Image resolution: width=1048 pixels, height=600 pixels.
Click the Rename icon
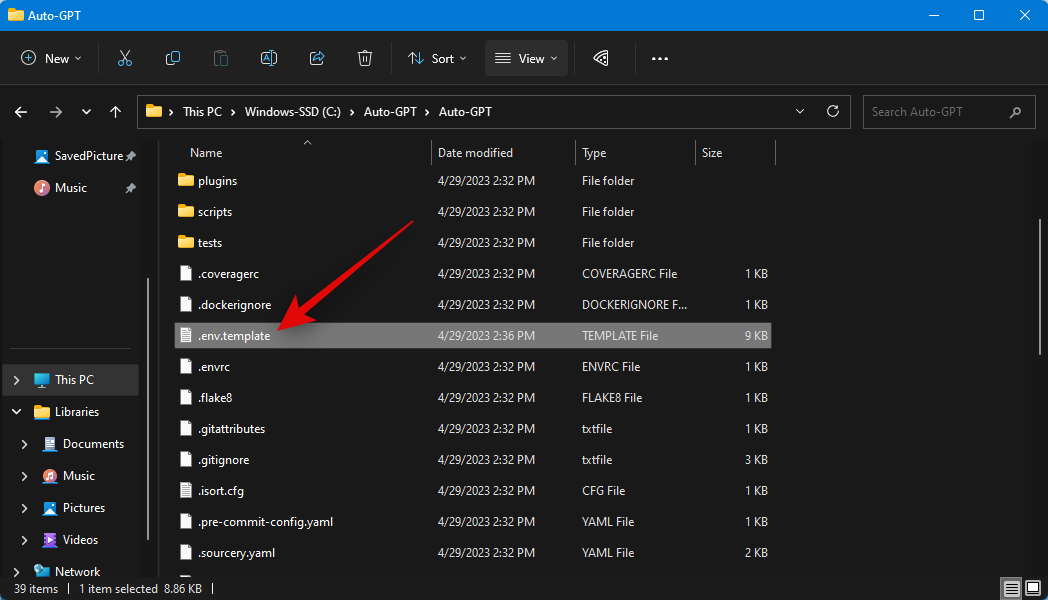pyautogui.click(x=269, y=58)
